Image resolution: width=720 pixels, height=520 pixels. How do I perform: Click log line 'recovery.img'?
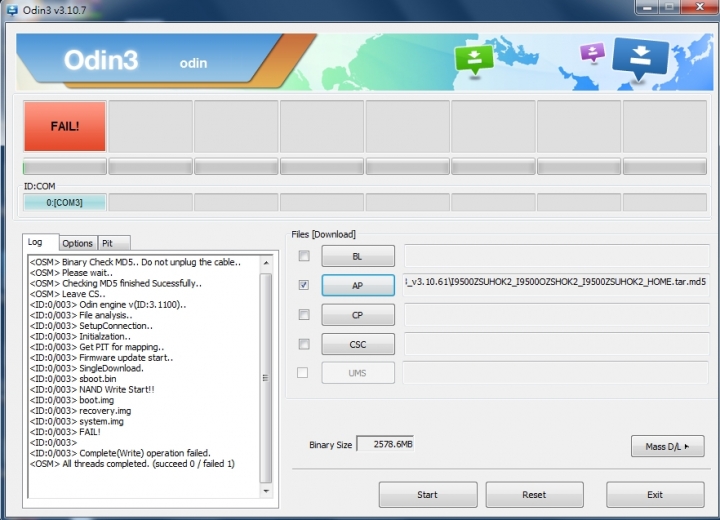coord(80,411)
